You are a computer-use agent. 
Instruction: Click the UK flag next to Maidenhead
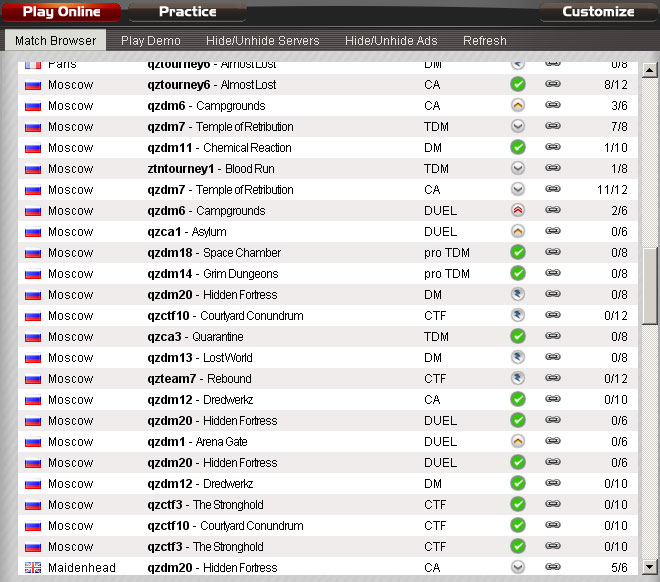[33, 568]
